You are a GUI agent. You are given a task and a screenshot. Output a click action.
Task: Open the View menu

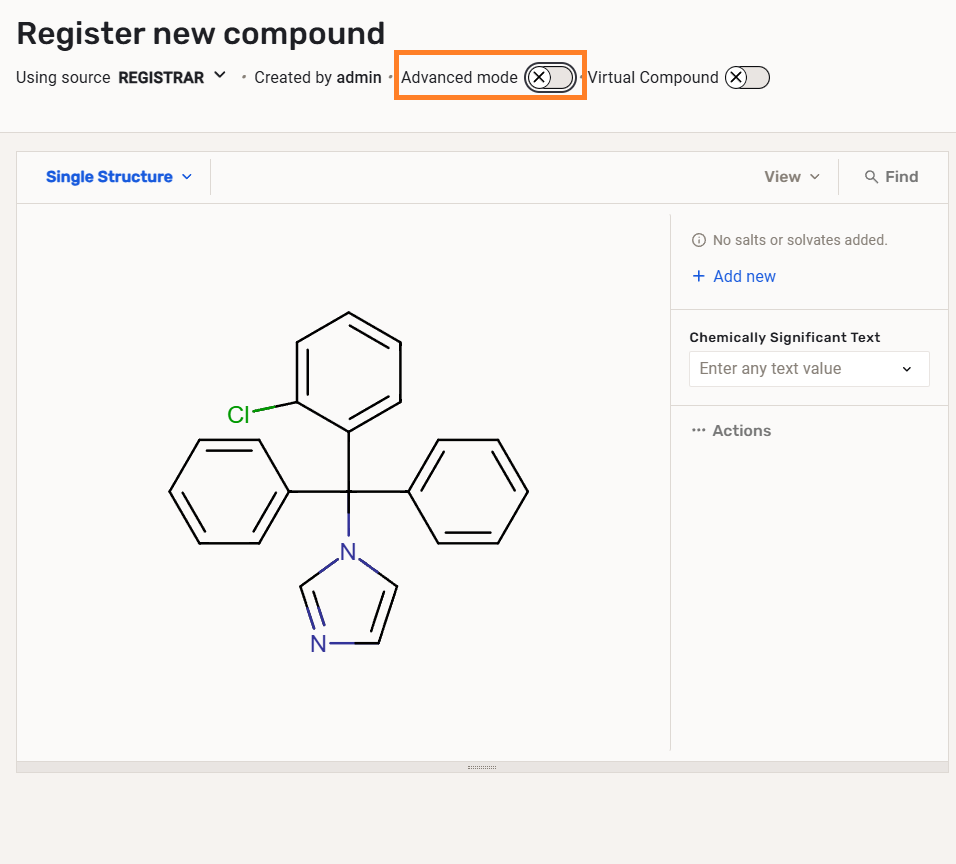point(791,177)
